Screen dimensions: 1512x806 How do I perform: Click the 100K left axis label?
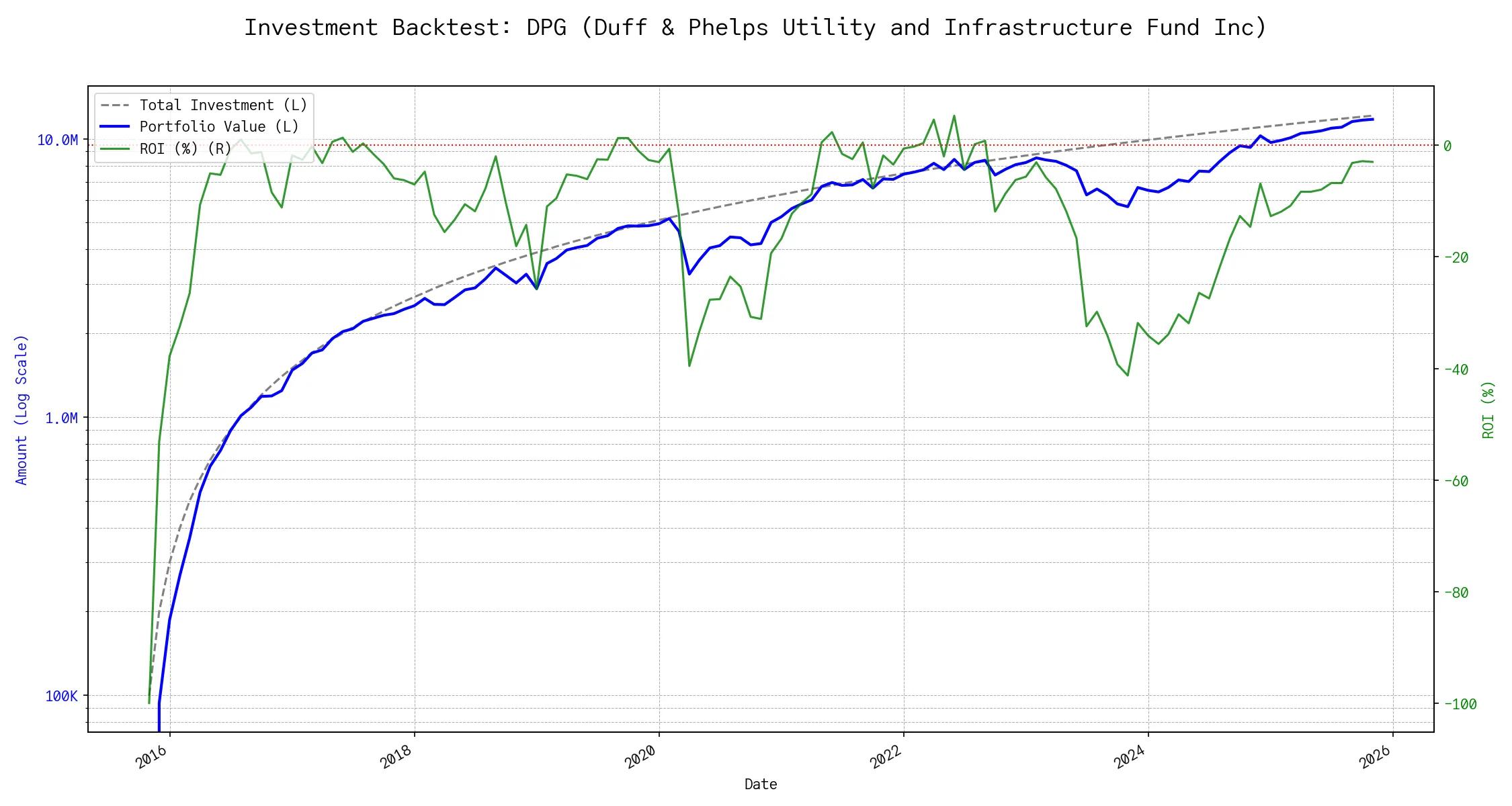coord(62,696)
